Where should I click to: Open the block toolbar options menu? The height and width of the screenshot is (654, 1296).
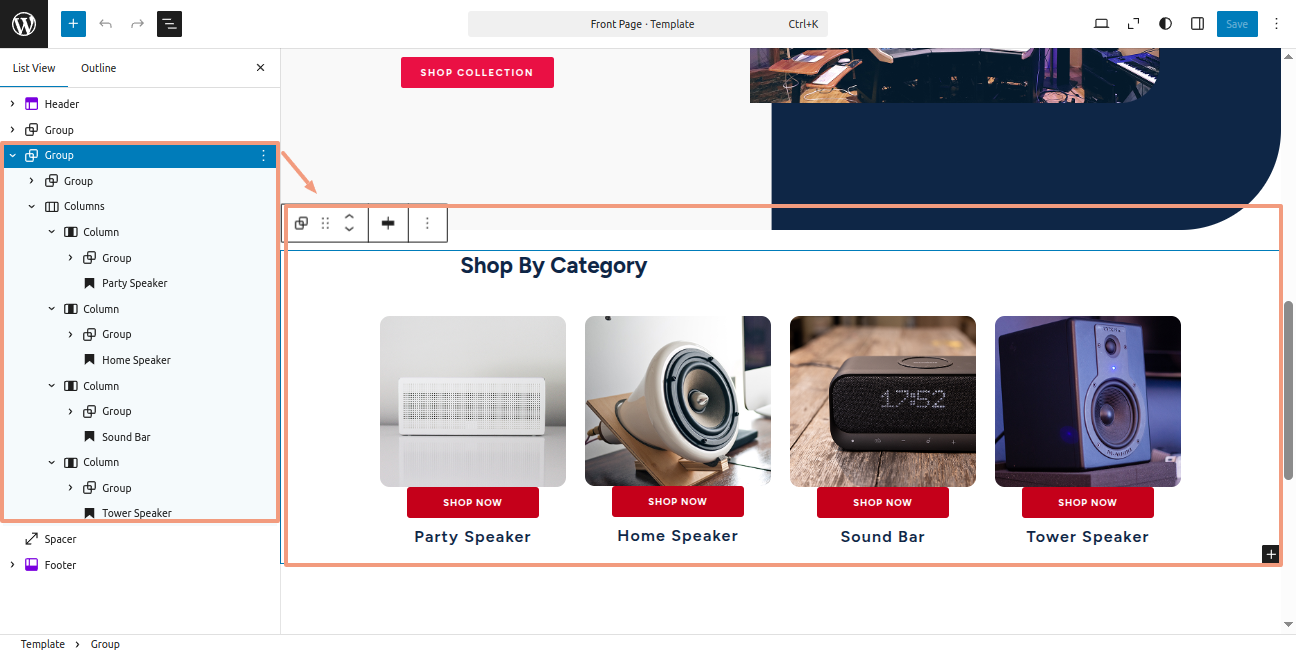(427, 223)
